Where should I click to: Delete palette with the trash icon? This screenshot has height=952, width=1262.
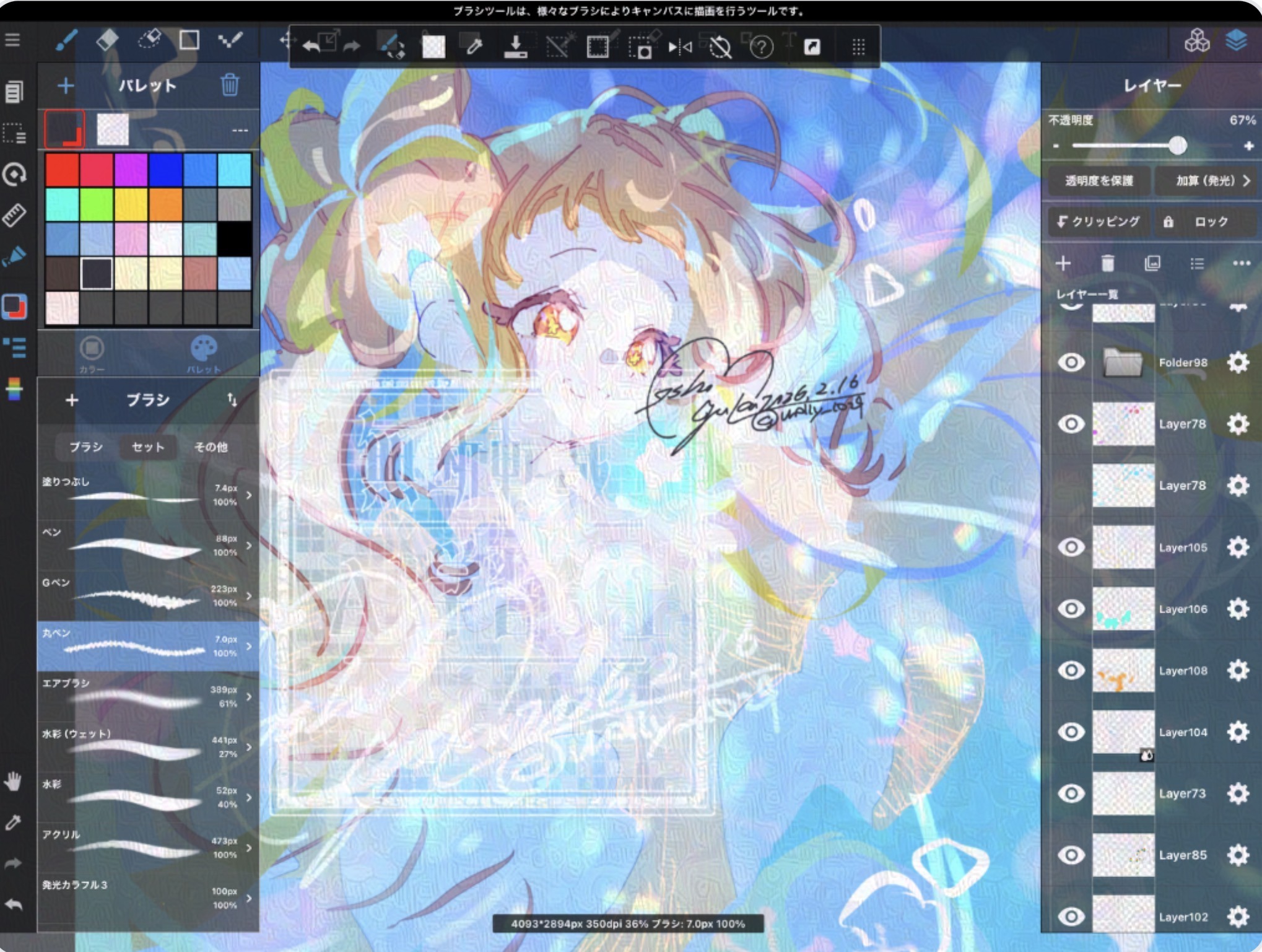tap(230, 85)
